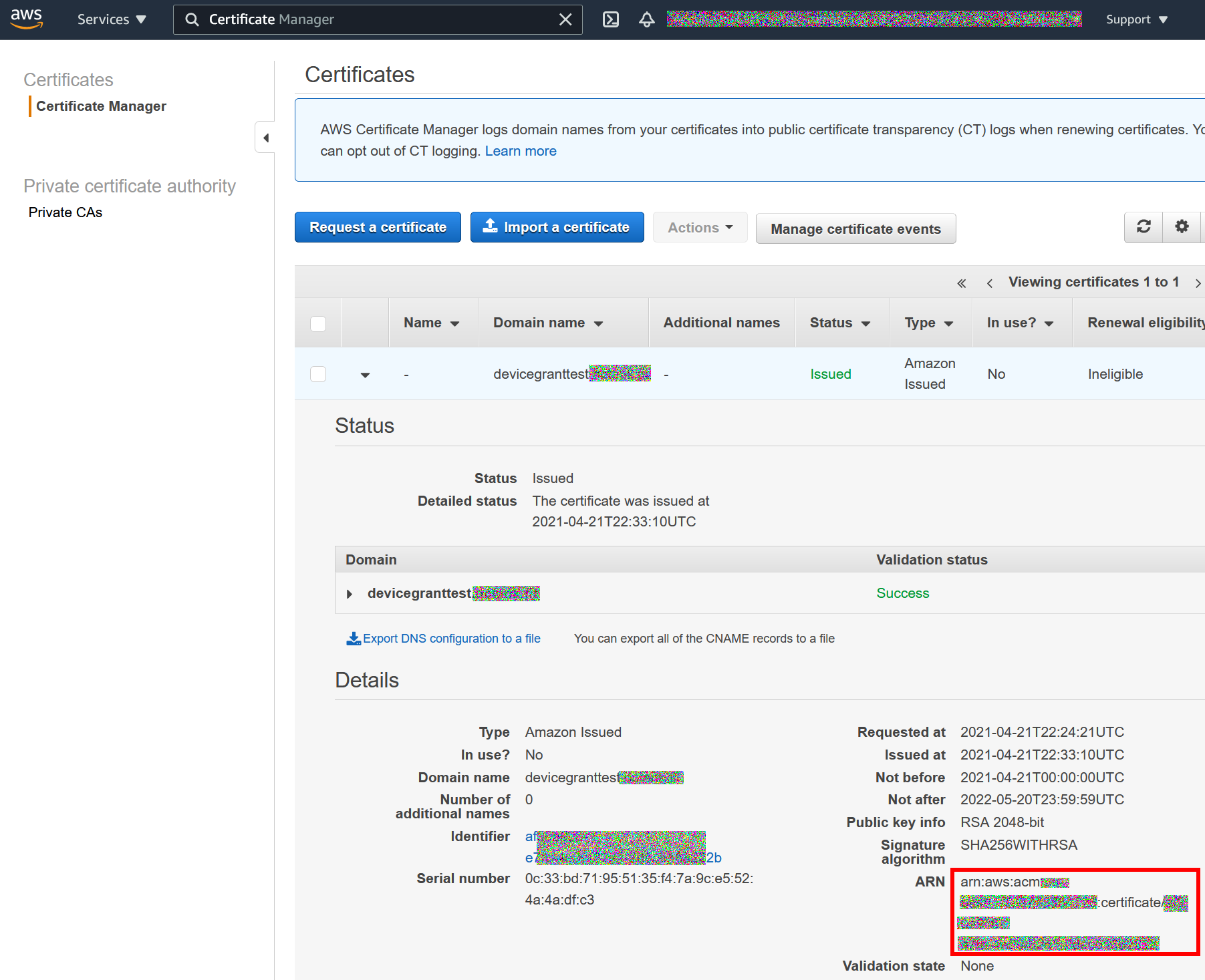Click Import a certificate button

557,227
